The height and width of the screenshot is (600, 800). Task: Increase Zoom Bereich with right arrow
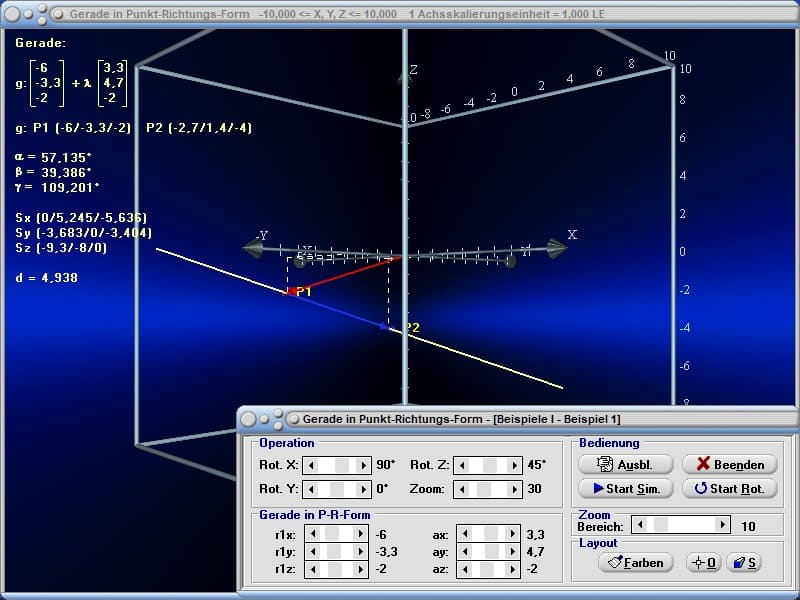click(x=722, y=524)
